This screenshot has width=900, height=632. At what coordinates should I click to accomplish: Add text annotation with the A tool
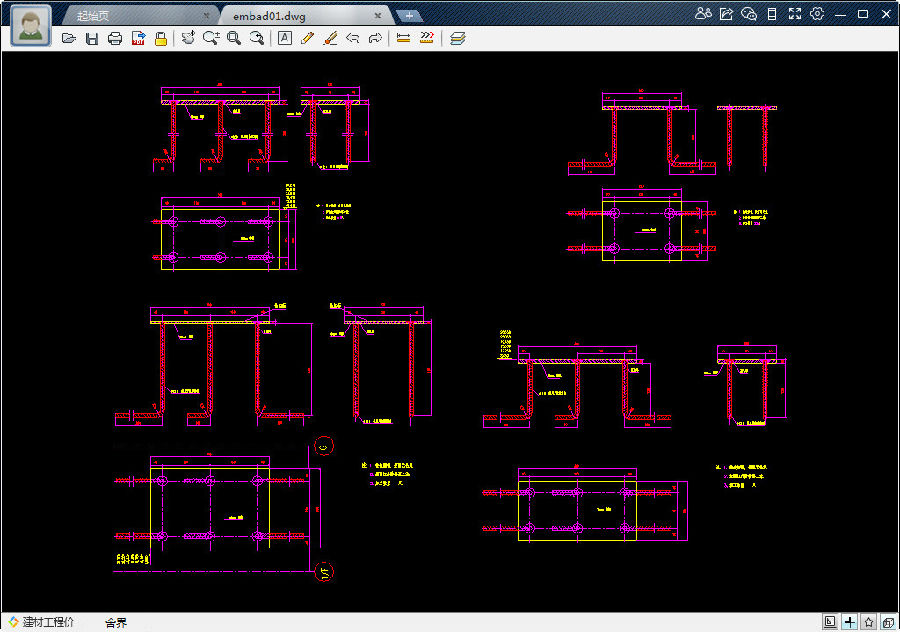click(x=285, y=38)
